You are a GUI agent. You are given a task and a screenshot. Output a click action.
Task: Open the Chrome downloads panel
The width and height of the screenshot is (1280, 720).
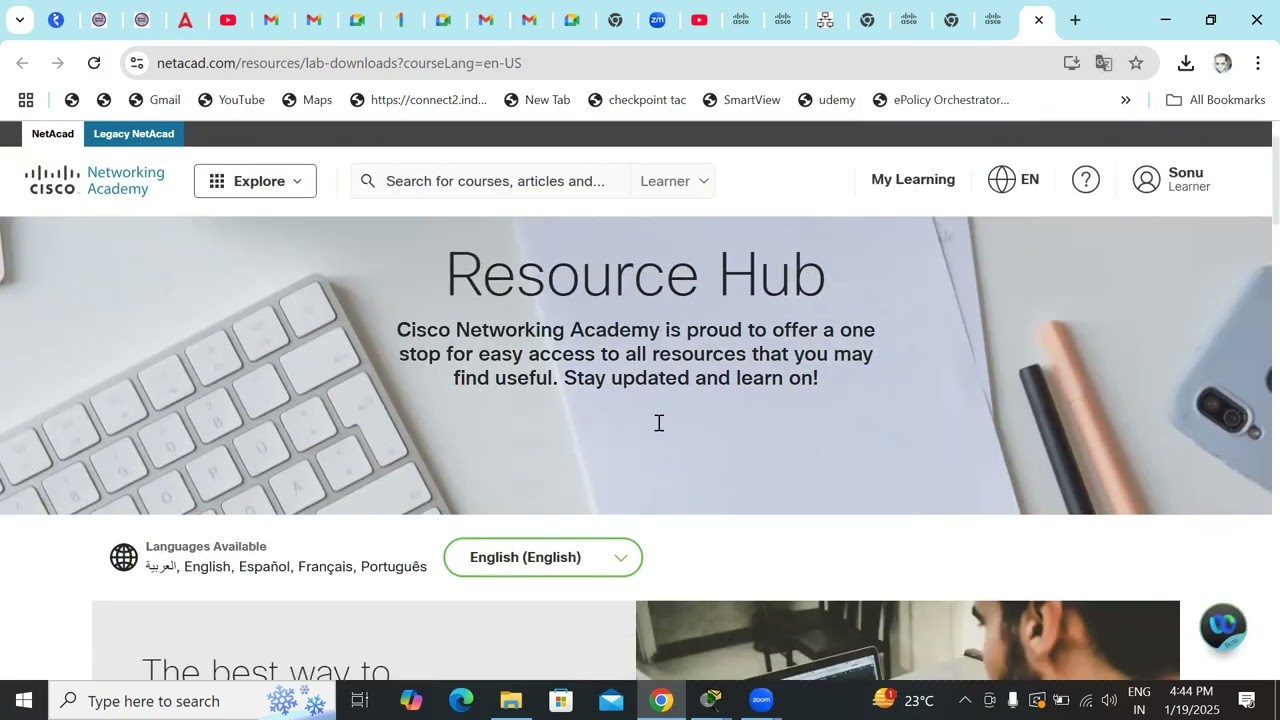[x=1186, y=63]
